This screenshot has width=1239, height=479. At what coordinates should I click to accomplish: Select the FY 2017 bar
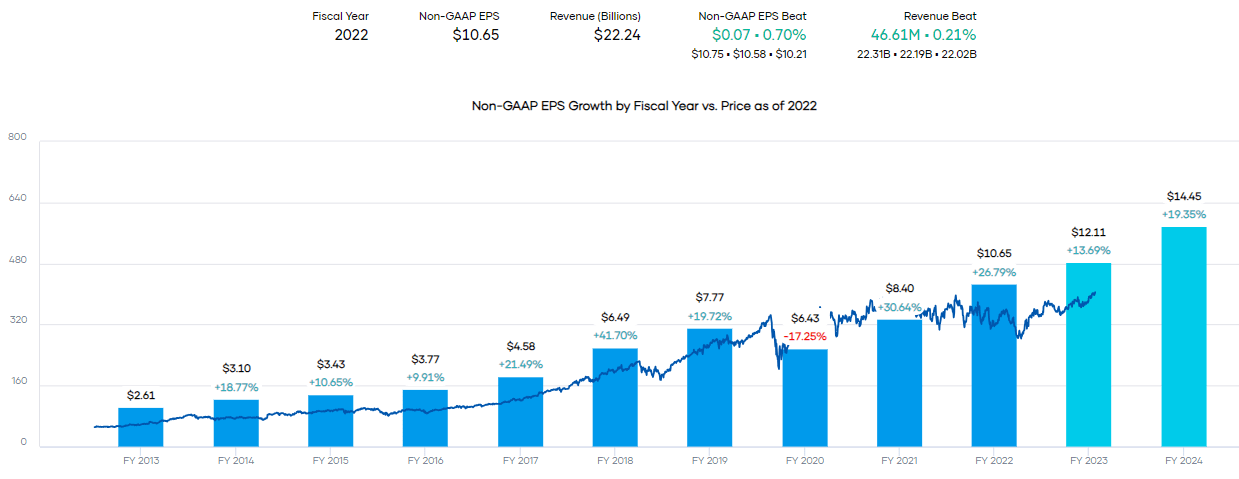[x=520, y=412]
